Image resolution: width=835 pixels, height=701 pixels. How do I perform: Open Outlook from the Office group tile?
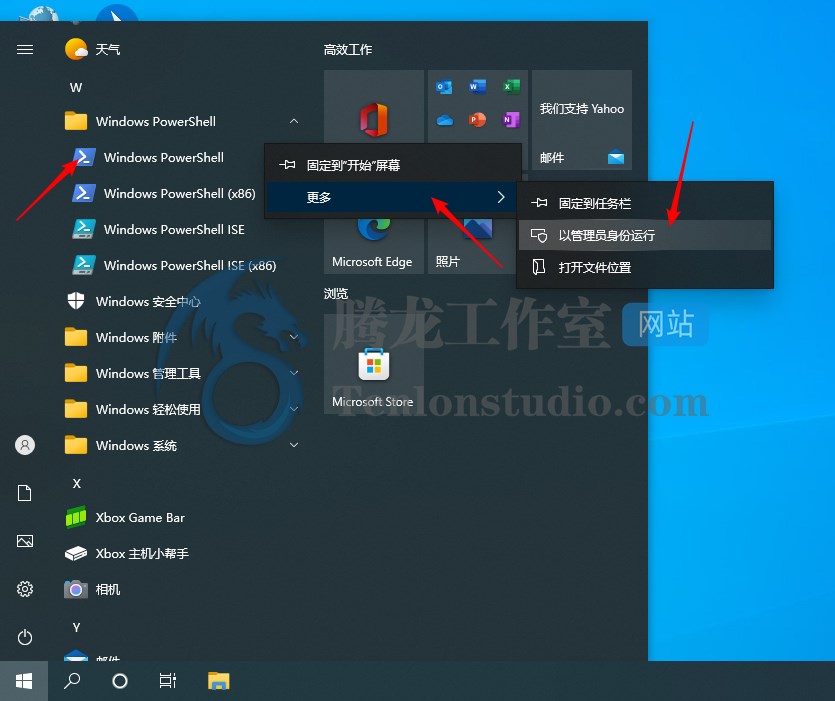(x=444, y=87)
